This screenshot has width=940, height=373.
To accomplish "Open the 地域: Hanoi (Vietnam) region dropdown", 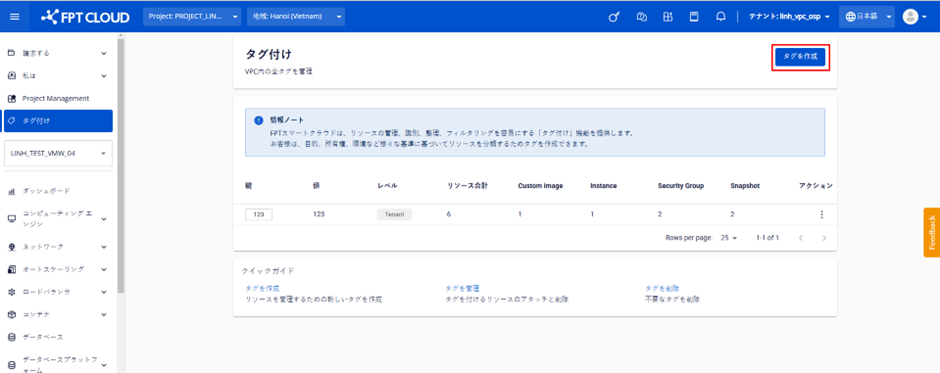I will click(296, 17).
